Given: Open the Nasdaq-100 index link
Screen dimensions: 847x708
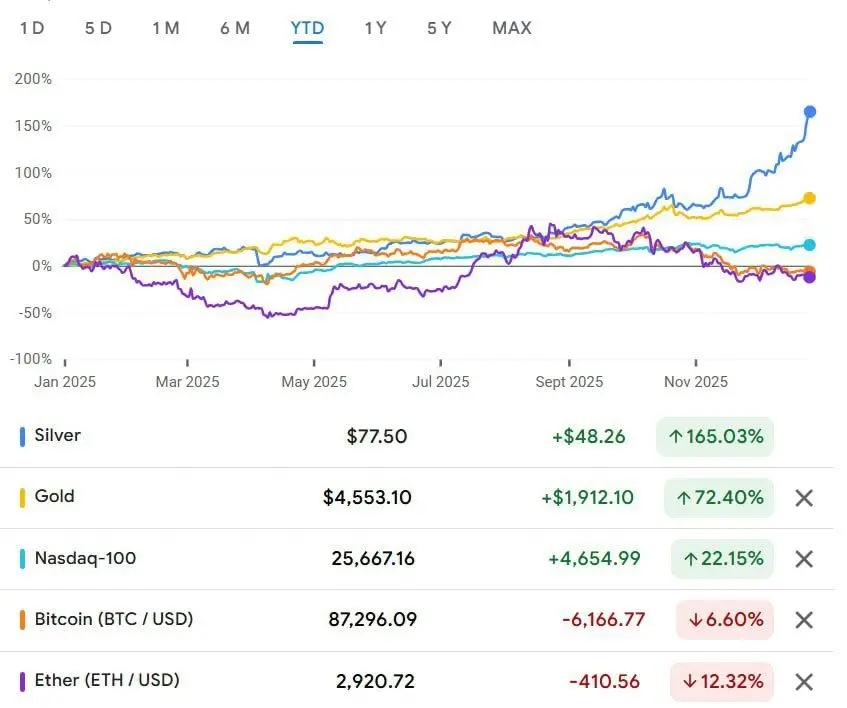Looking at the screenshot, I should click(85, 558).
